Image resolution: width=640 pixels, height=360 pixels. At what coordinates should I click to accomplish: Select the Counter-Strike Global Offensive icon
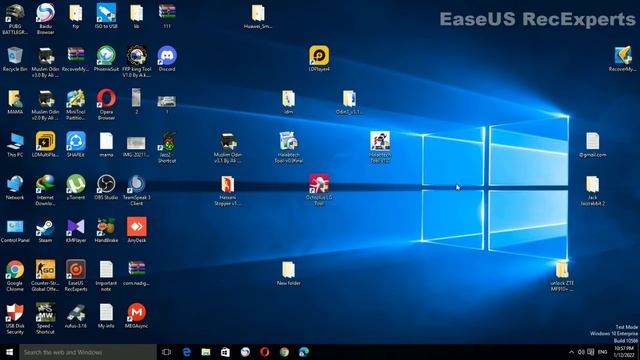[45, 276]
